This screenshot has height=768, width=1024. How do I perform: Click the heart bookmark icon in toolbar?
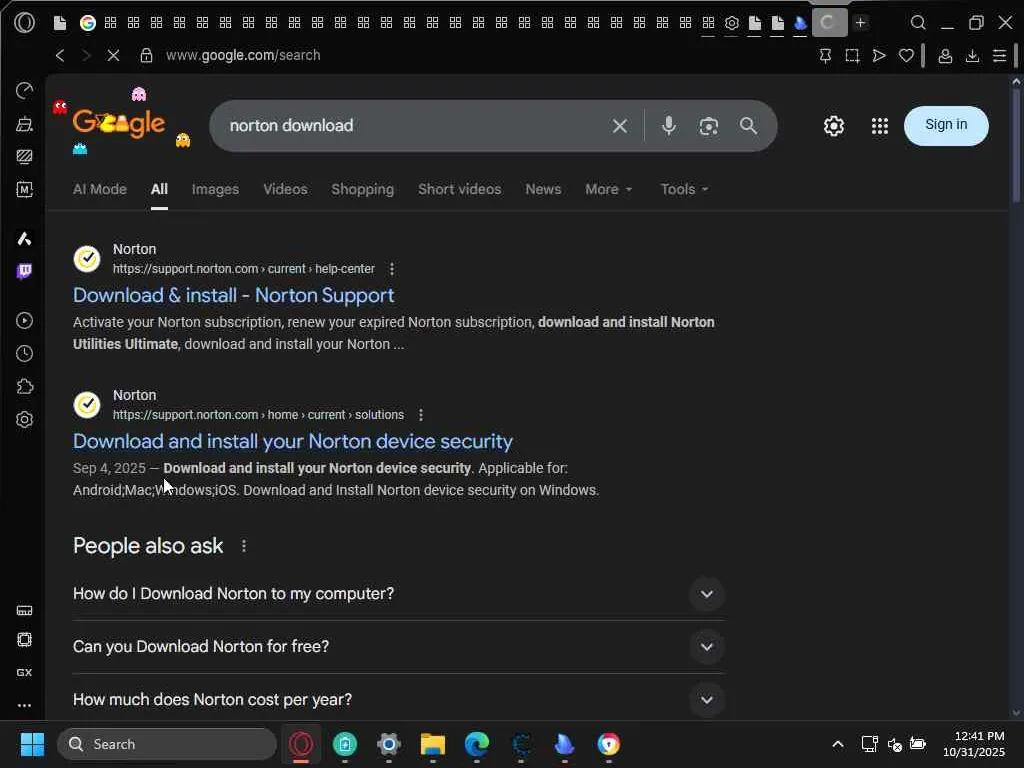(906, 56)
